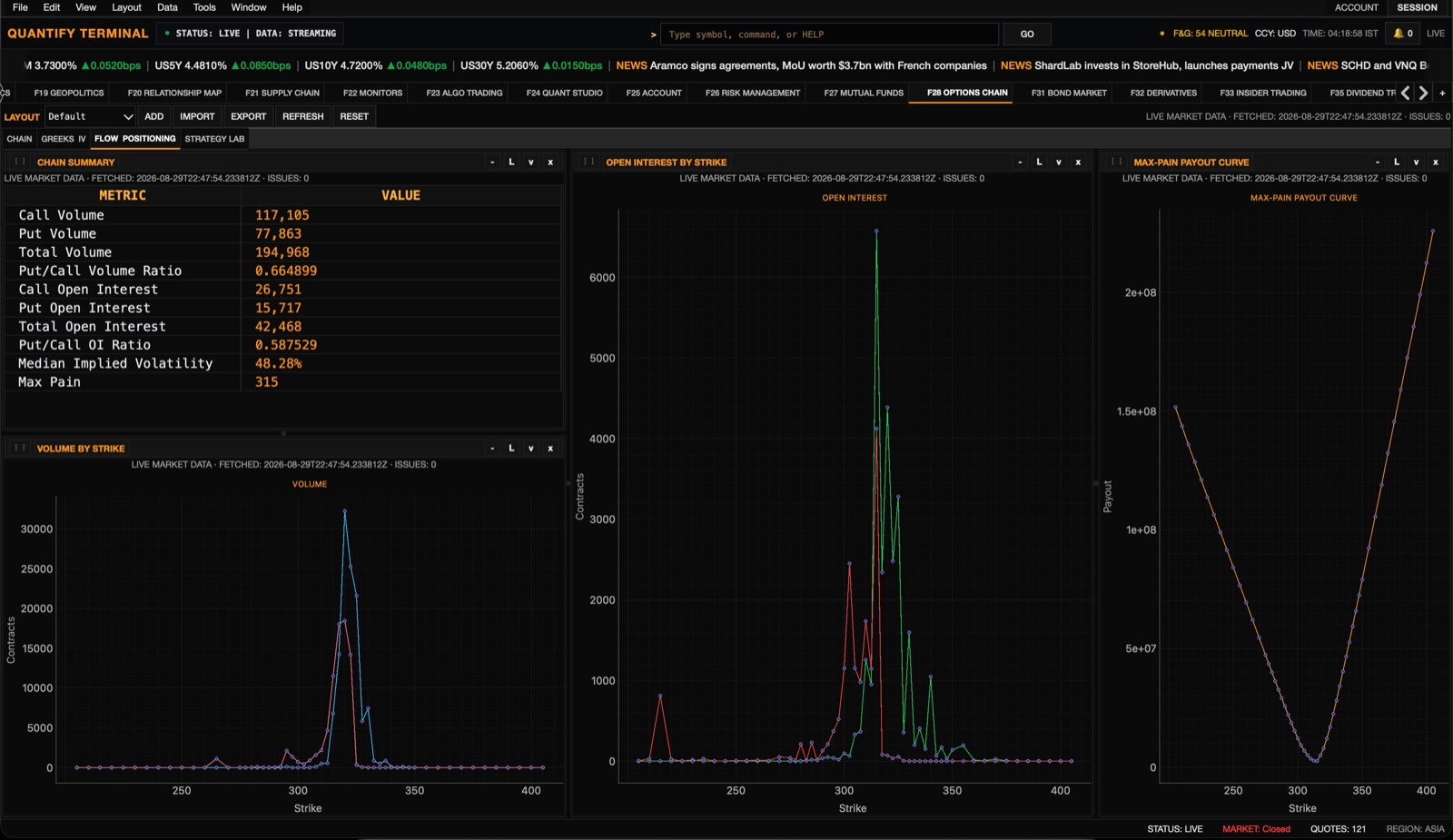
Task: Switch to the Greeks IV sub-tab
Action: click(63, 139)
